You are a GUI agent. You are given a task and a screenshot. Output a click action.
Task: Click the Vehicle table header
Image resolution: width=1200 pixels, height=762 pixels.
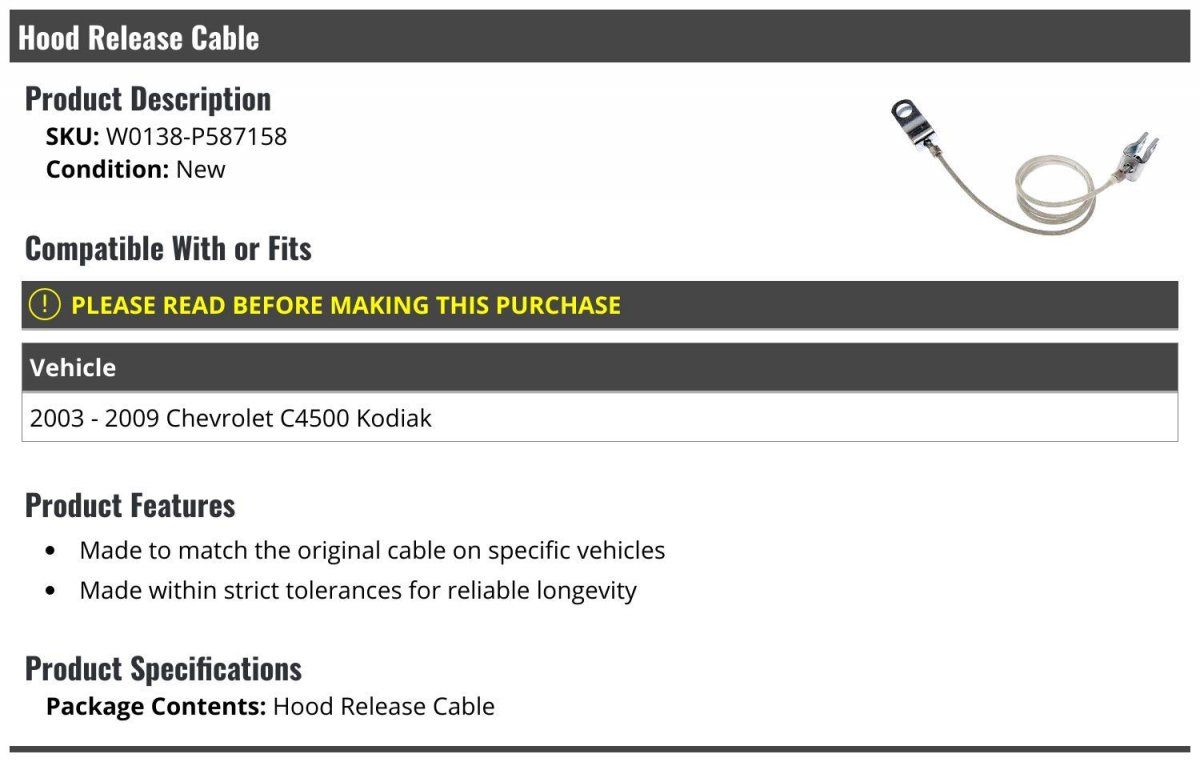[600, 367]
